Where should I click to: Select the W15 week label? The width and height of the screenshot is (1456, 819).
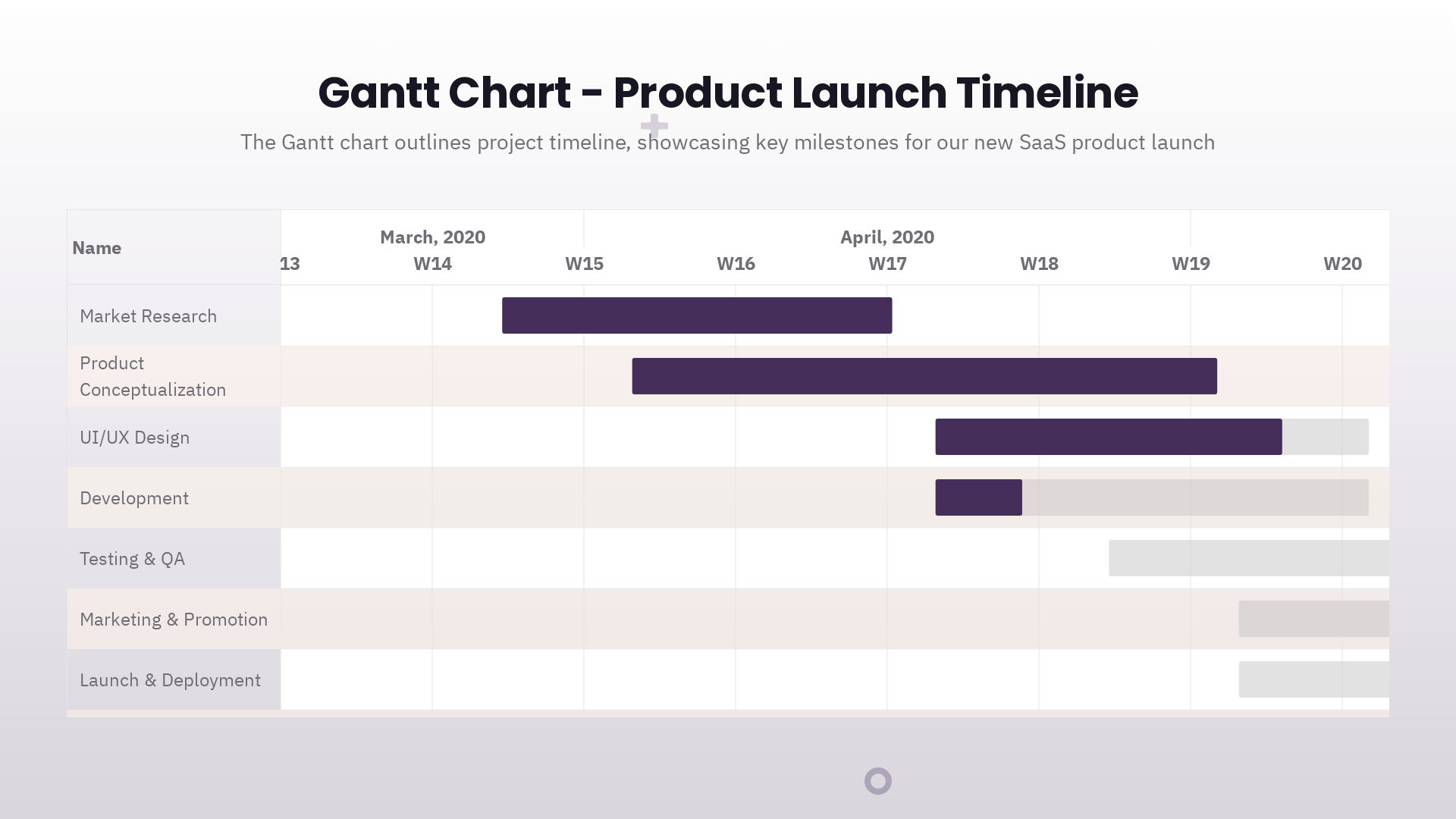(584, 264)
